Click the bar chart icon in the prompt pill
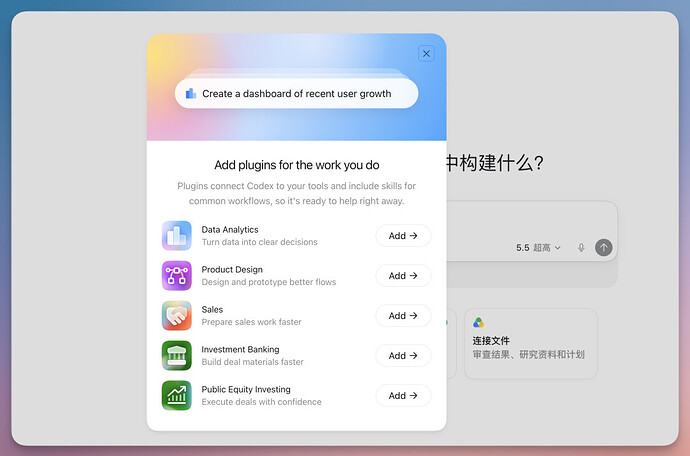The image size is (690, 456). tap(191, 93)
